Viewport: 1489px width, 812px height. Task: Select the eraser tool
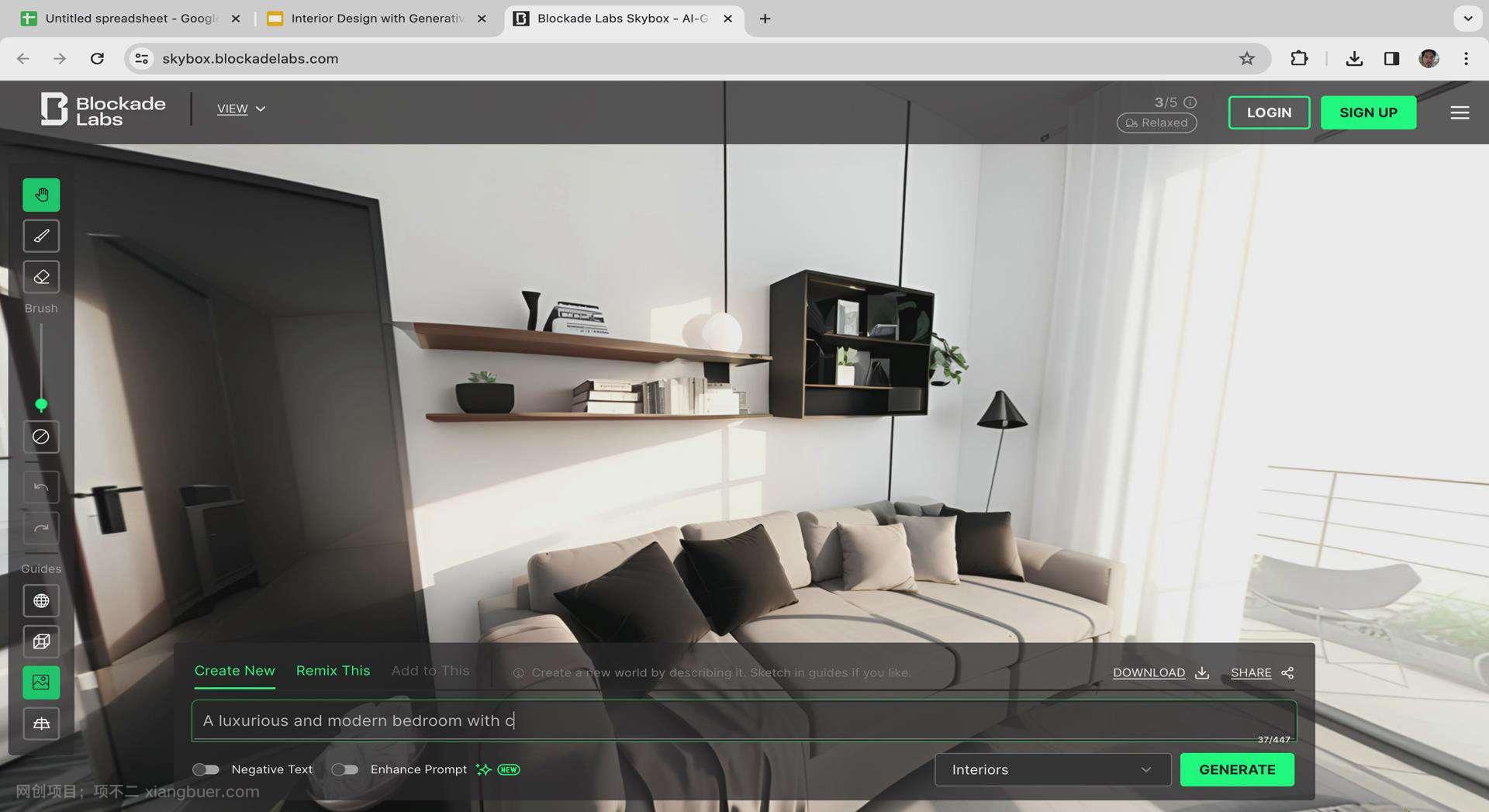[41, 277]
